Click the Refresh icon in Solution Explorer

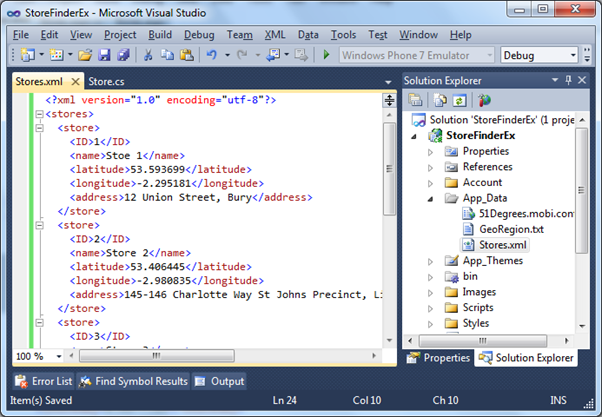tap(459, 100)
